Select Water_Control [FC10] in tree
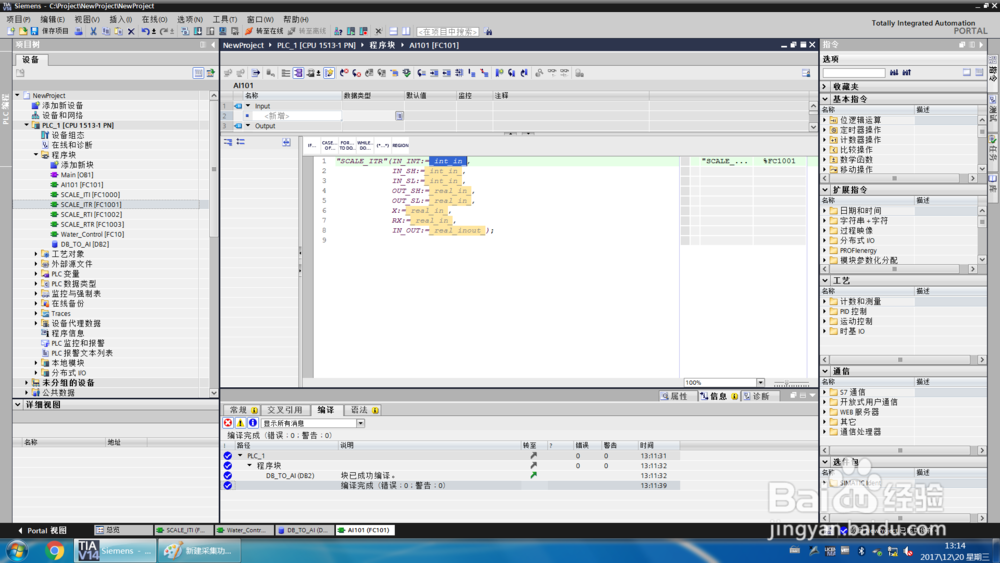 pos(92,234)
